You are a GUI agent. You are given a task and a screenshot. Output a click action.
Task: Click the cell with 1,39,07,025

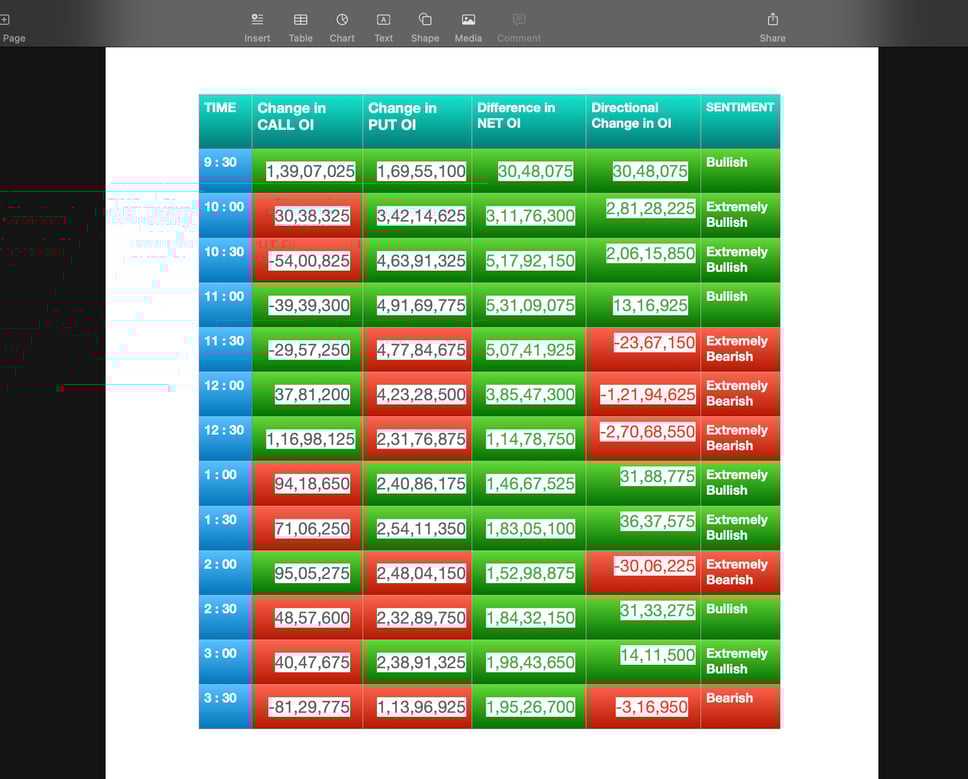tap(307, 171)
